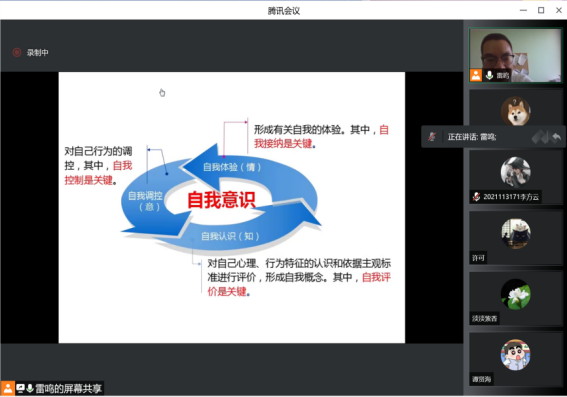567x397 pixels.
Task: Click the orange host badge on 雷鸣's video
Action: click(x=476, y=75)
